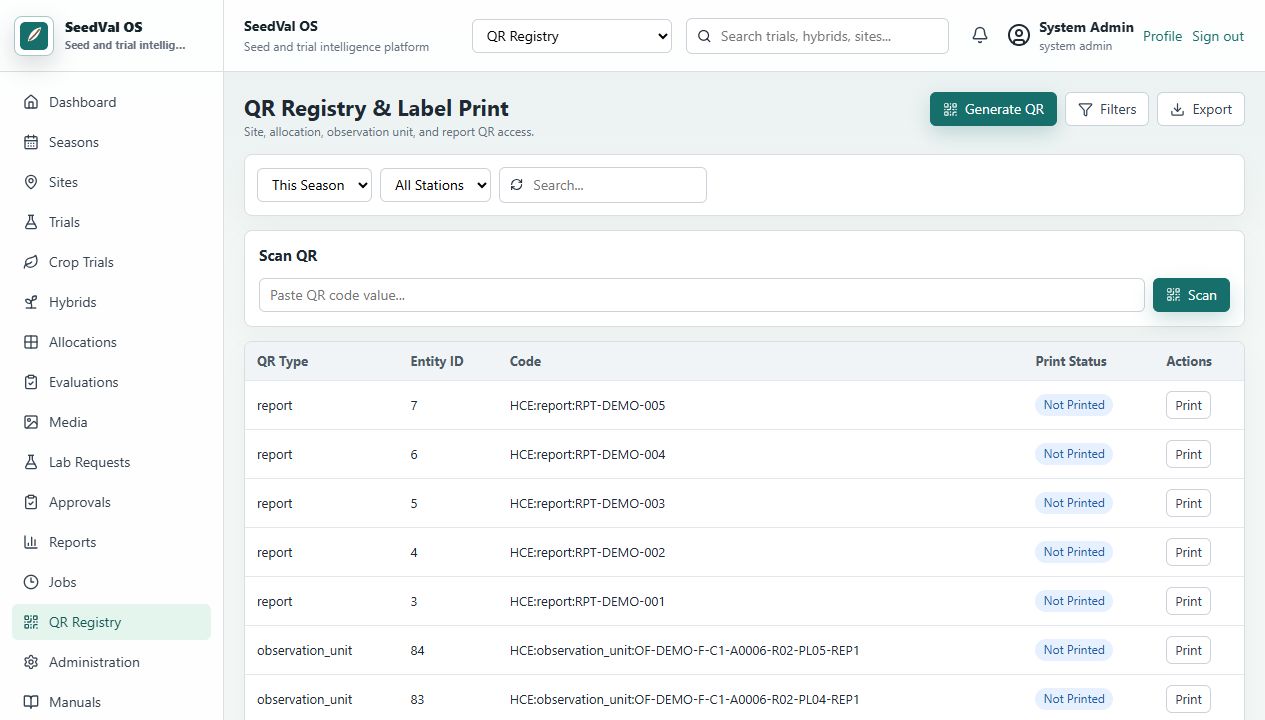Click the Lab Requests flask icon
The width and height of the screenshot is (1265, 720).
point(31,462)
